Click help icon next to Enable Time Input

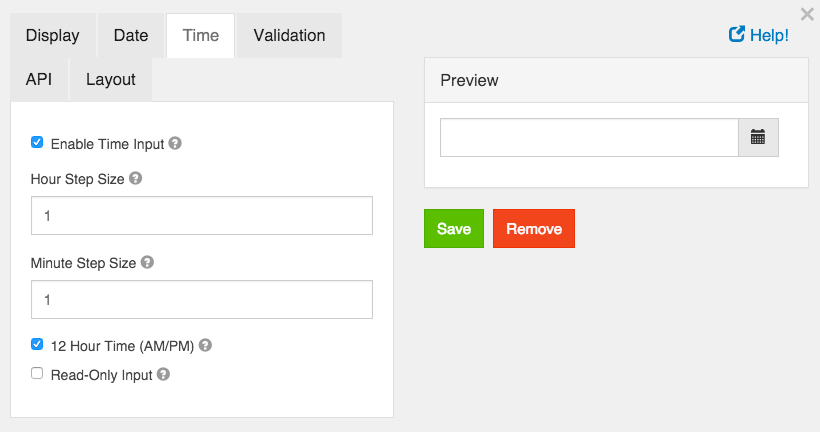[175, 144]
